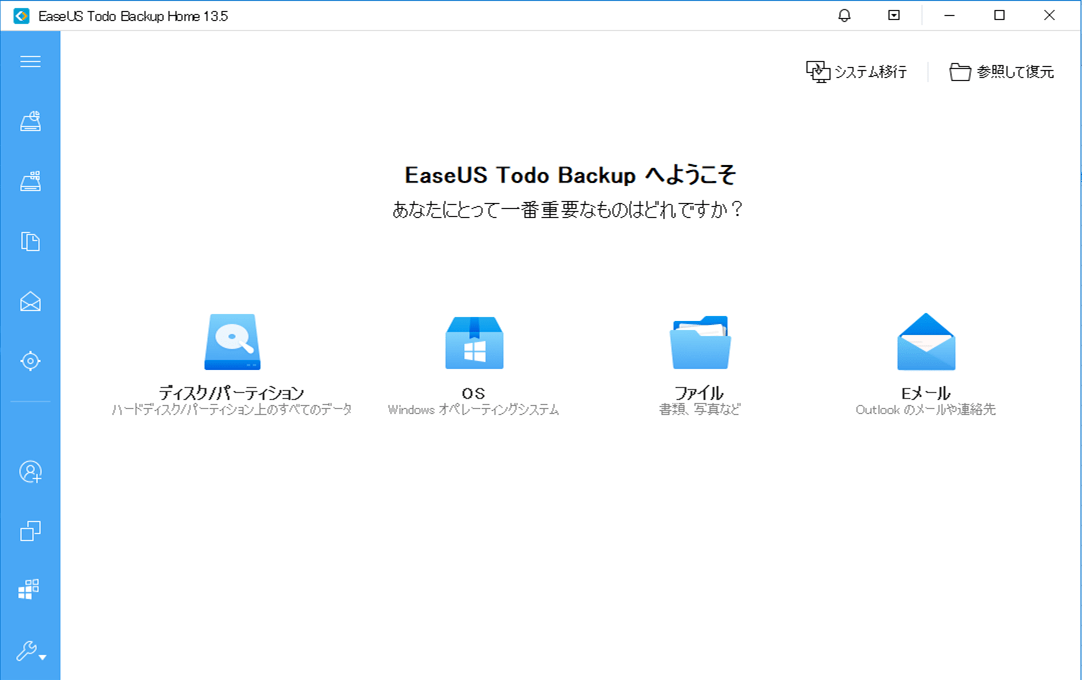This screenshot has height=680, width=1082.
Task: Maximize the EaseUS Todo Backup window
Action: pos(999,16)
